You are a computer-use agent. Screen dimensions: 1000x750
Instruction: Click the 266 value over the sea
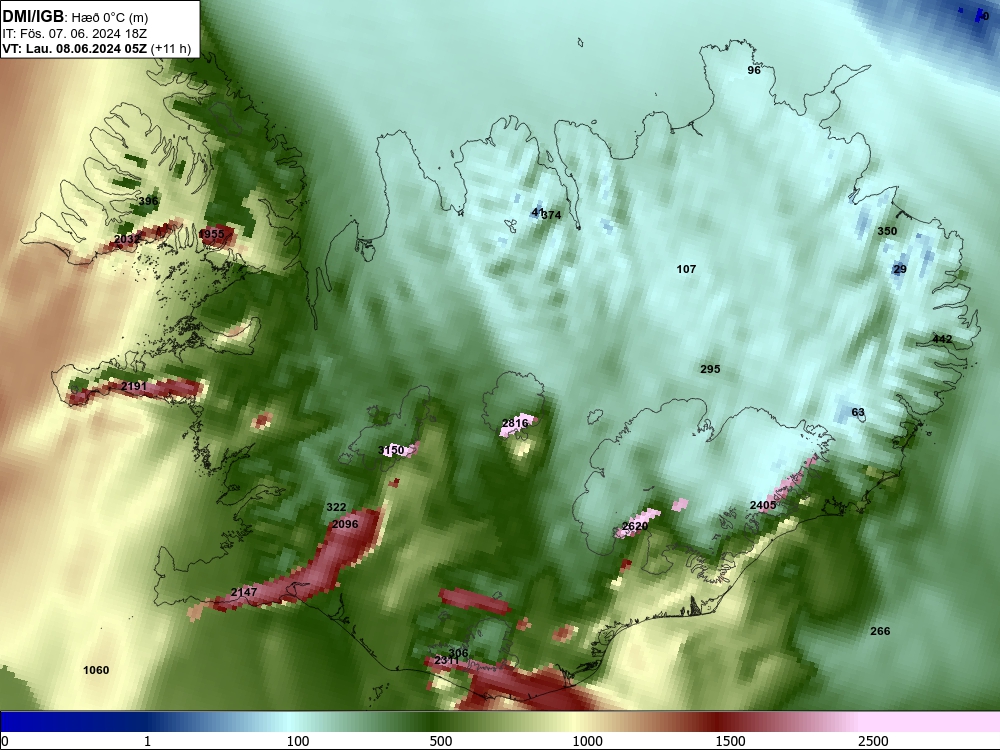point(880,631)
